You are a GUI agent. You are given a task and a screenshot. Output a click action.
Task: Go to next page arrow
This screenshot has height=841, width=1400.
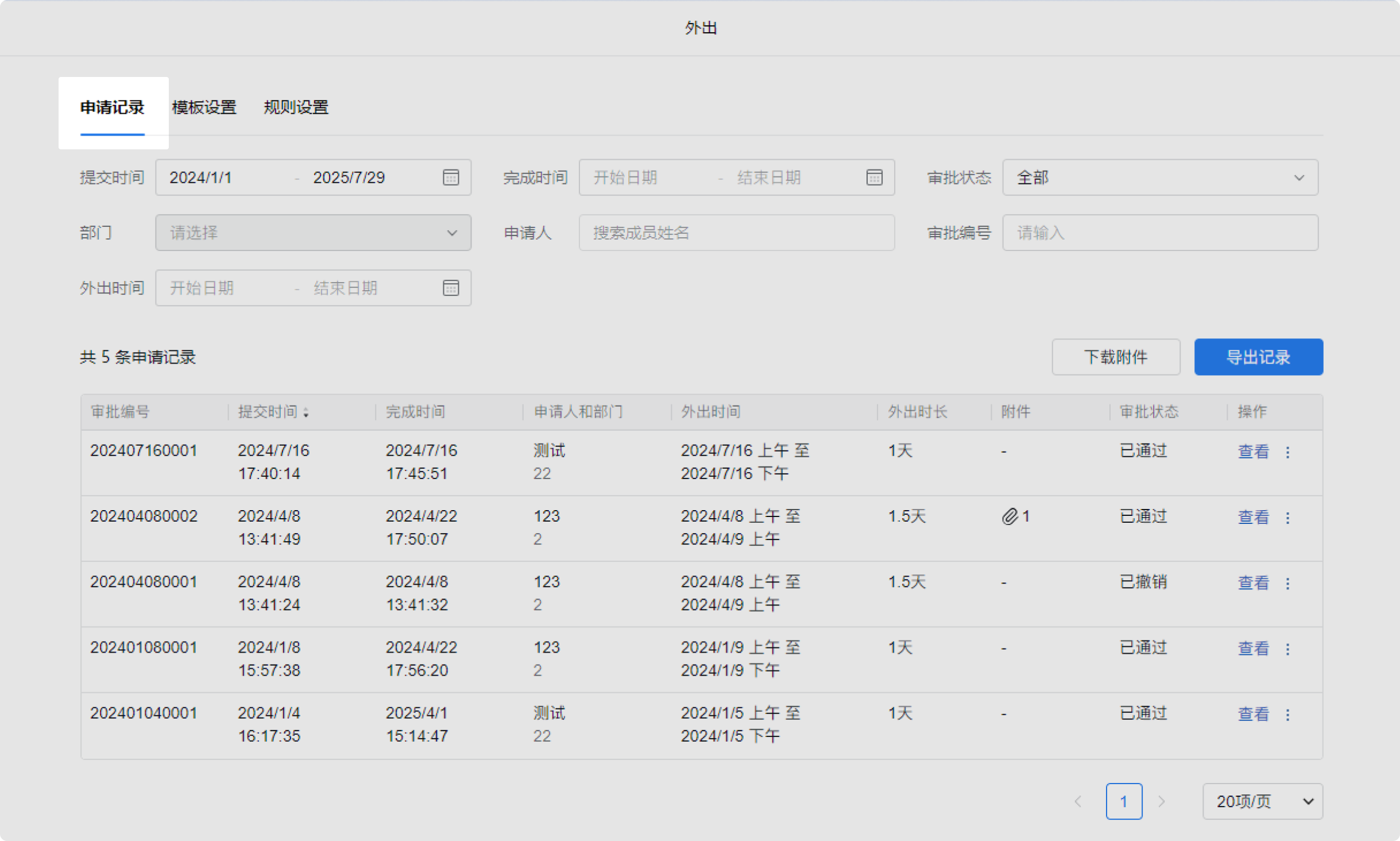click(x=1161, y=801)
